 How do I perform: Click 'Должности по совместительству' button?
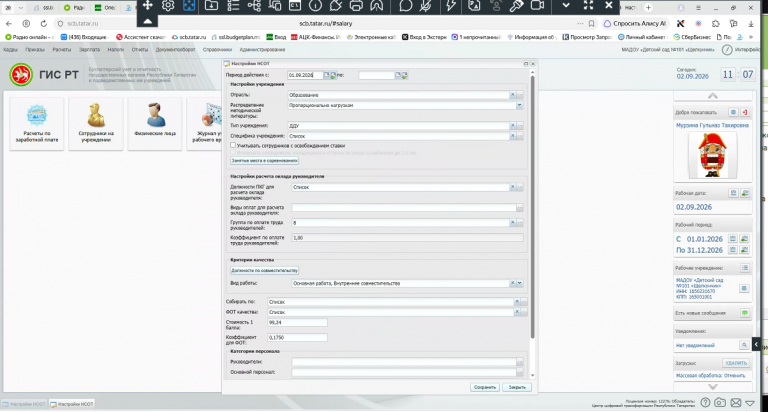[x=264, y=270]
